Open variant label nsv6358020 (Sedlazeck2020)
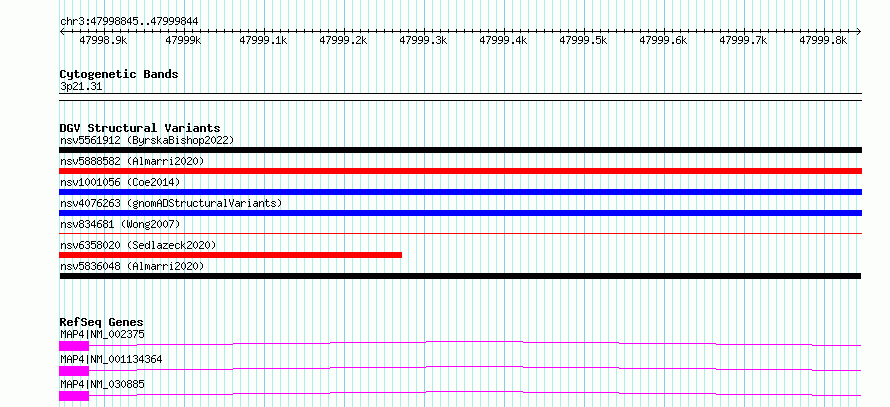This screenshot has width=890, height=407. pyautogui.click(x=138, y=245)
